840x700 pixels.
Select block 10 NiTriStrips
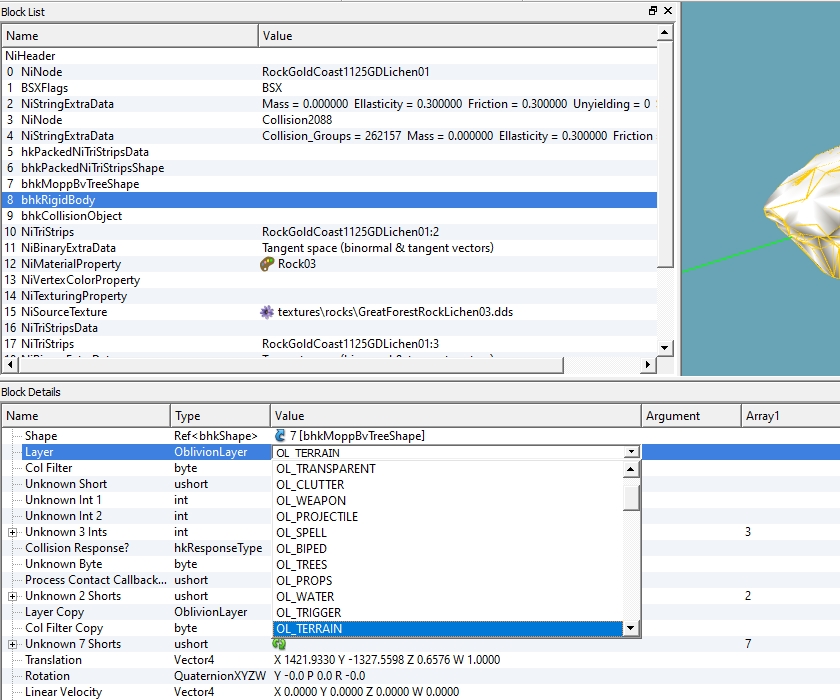point(329,232)
